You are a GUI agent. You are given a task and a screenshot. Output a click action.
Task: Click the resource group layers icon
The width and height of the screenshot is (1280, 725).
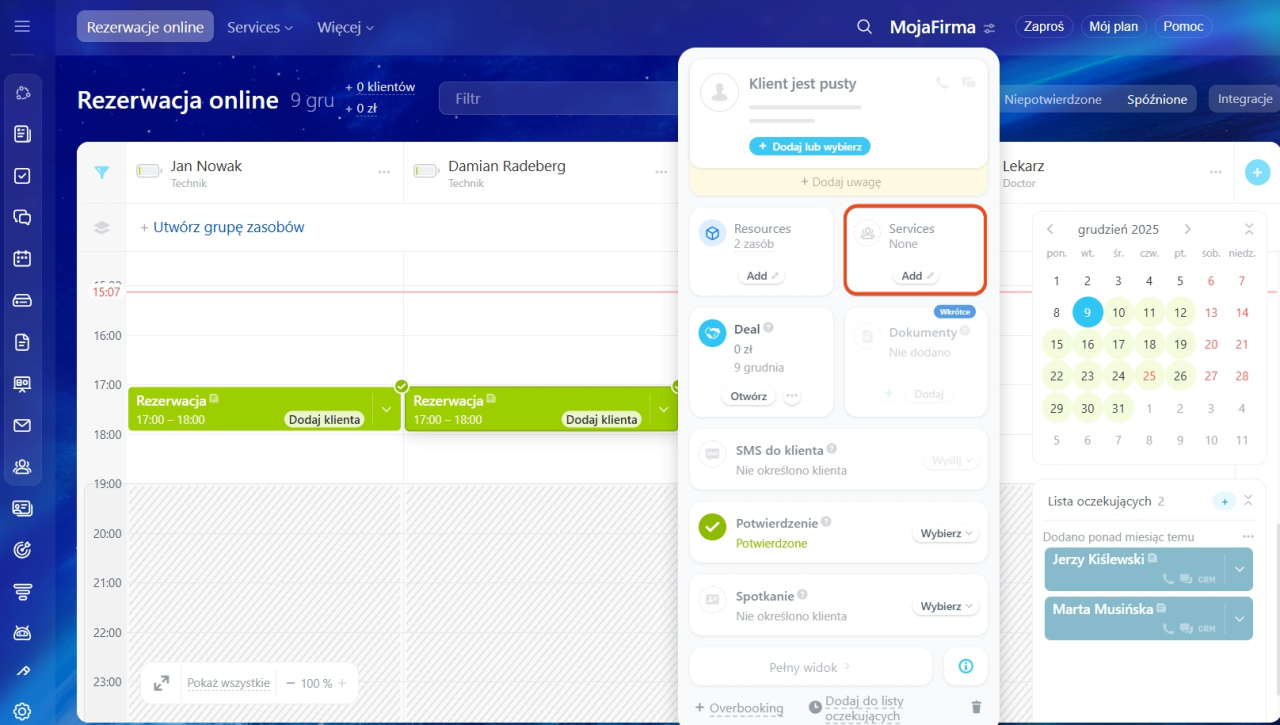[101, 227]
